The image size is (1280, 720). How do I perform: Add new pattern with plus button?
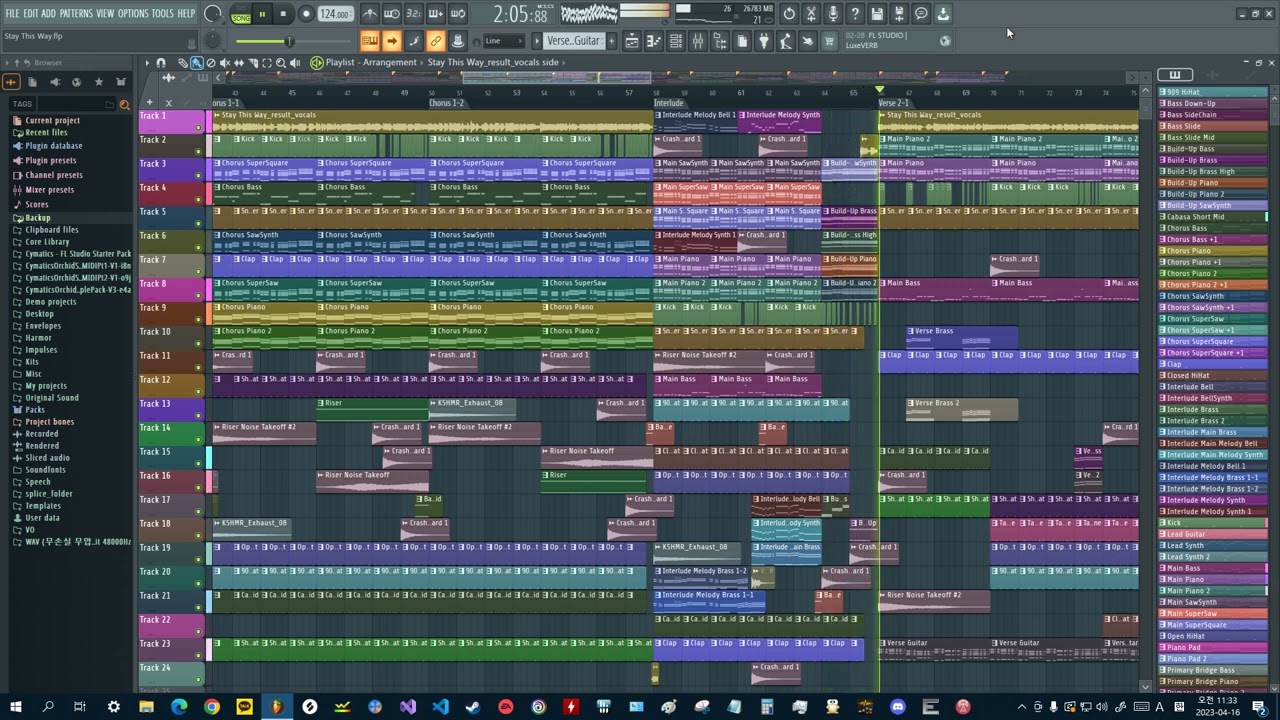(612, 41)
